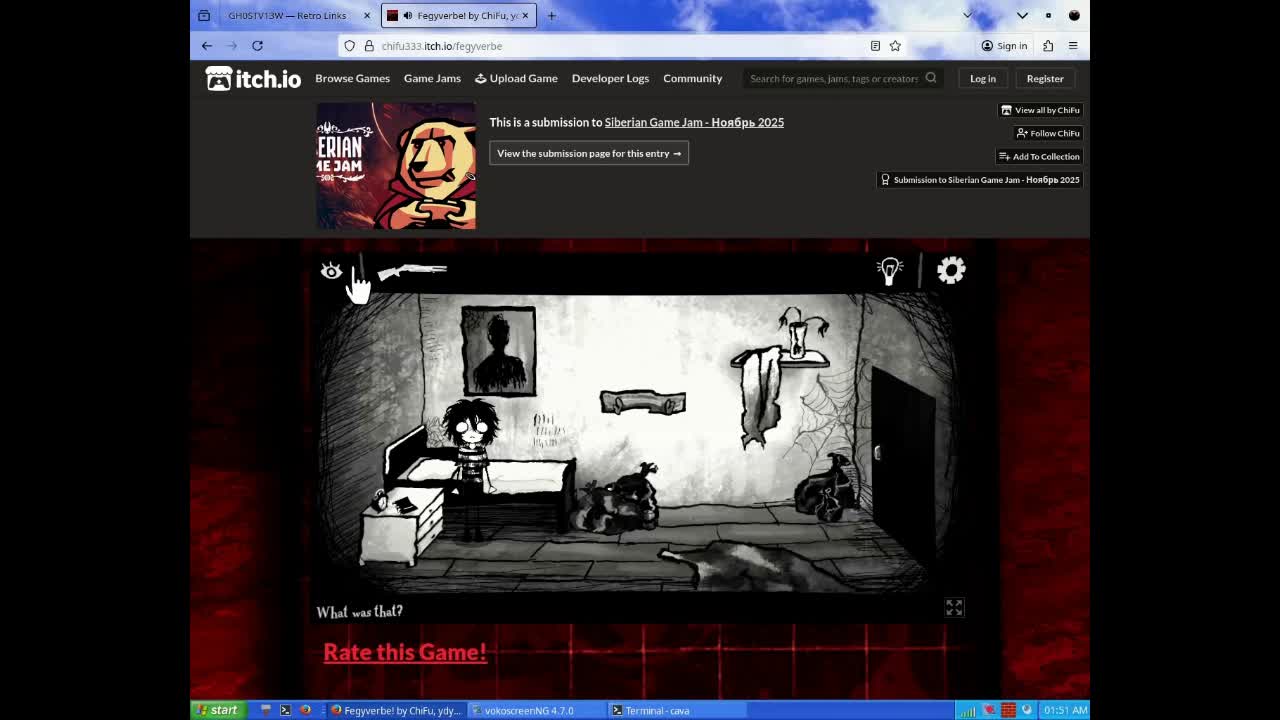View the submission page for this entry
The height and width of the screenshot is (720, 1280).
point(589,153)
